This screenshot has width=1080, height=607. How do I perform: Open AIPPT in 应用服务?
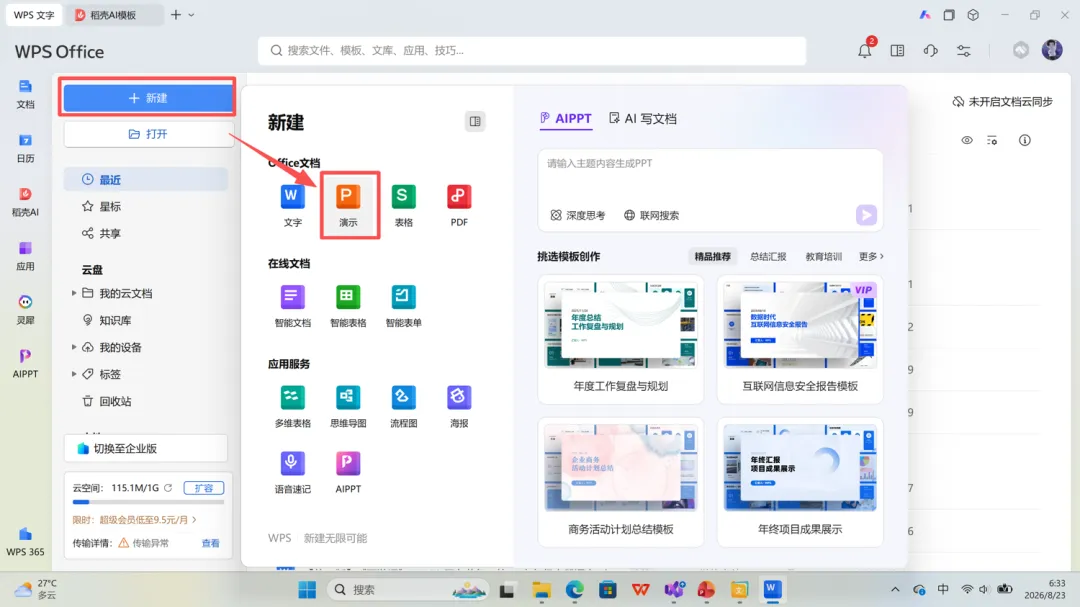click(x=348, y=473)
